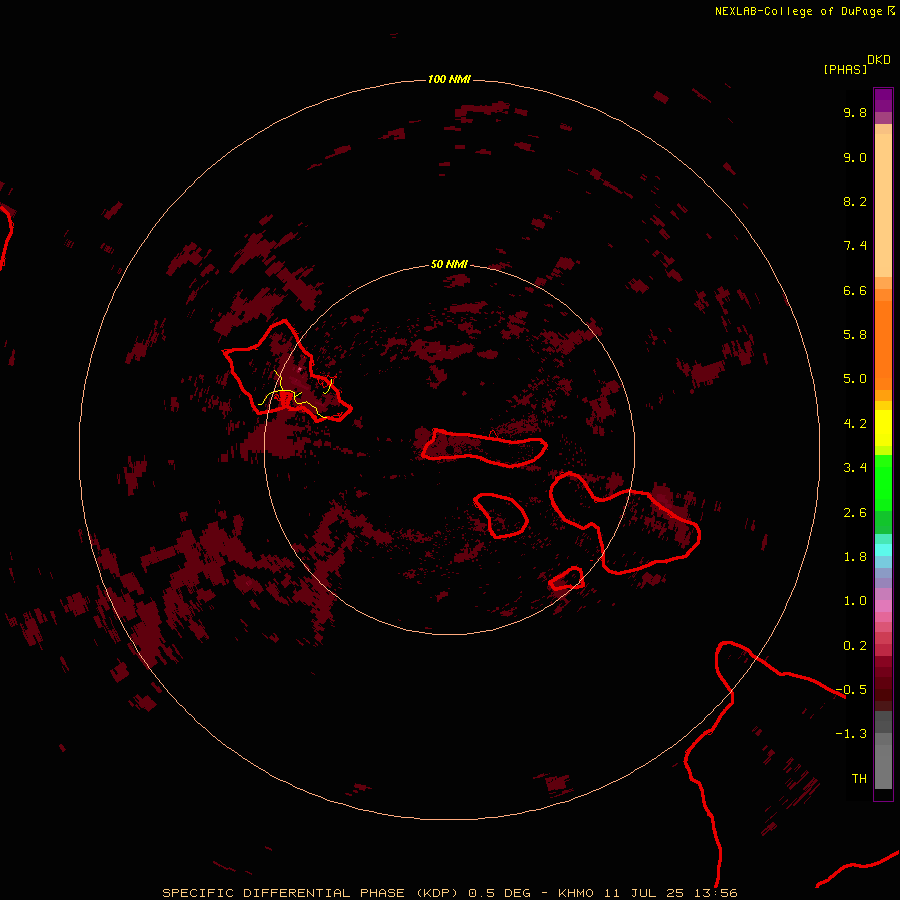
Task: Click the 1.8 legend value
Action: click(855, 557)
